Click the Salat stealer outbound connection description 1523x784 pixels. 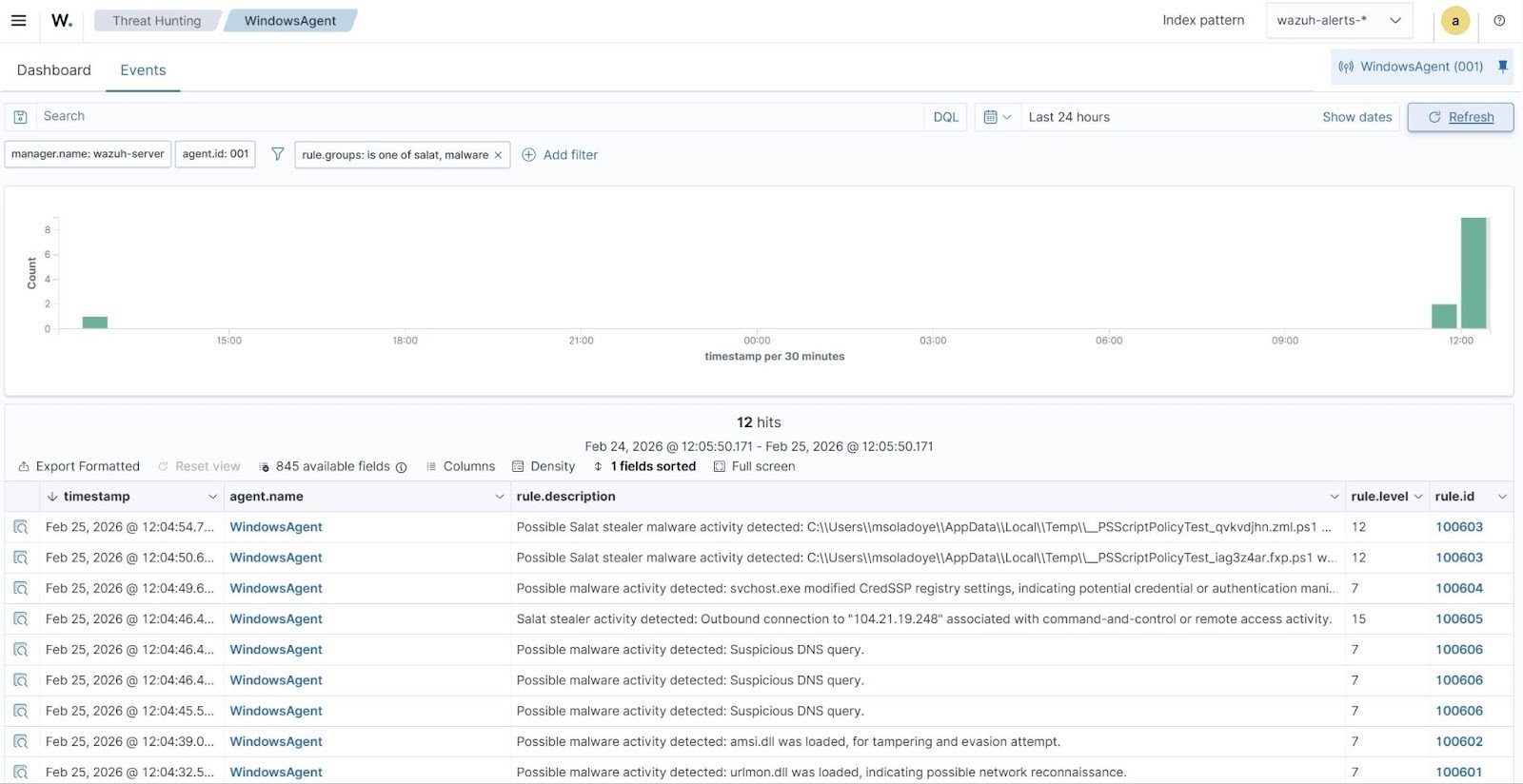[x=923, y=619]
